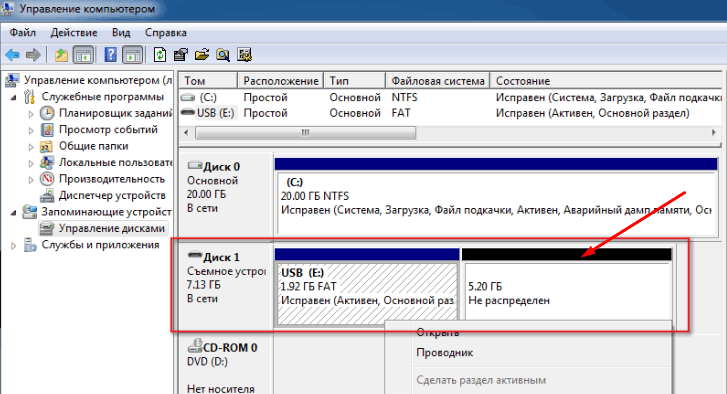Viewport: 727px width, 394px height.
Task: Click the rightmost settings list toolbar icon
Action: tap(244, 55)
